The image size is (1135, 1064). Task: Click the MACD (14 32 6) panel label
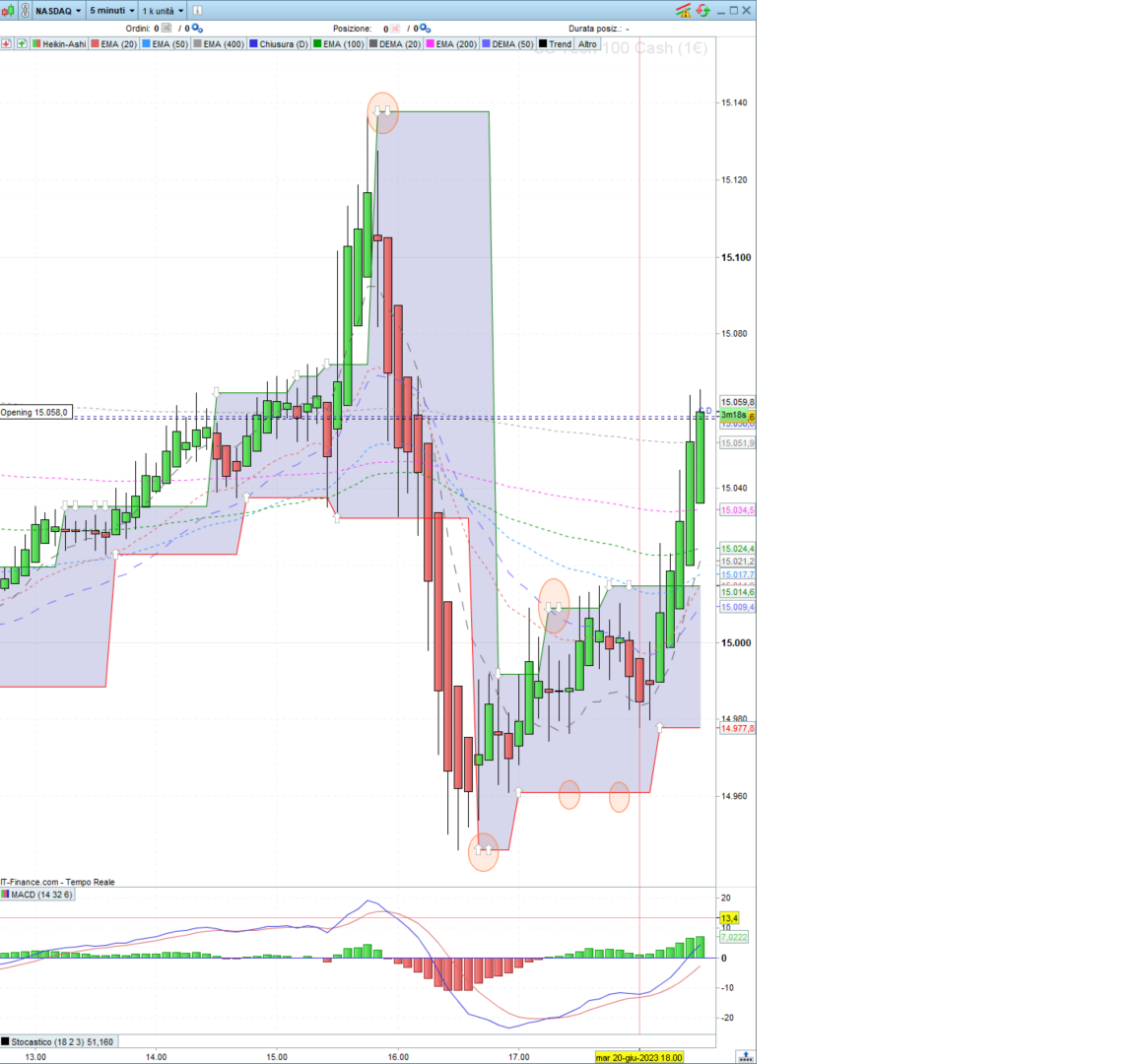tap(36, 895)
